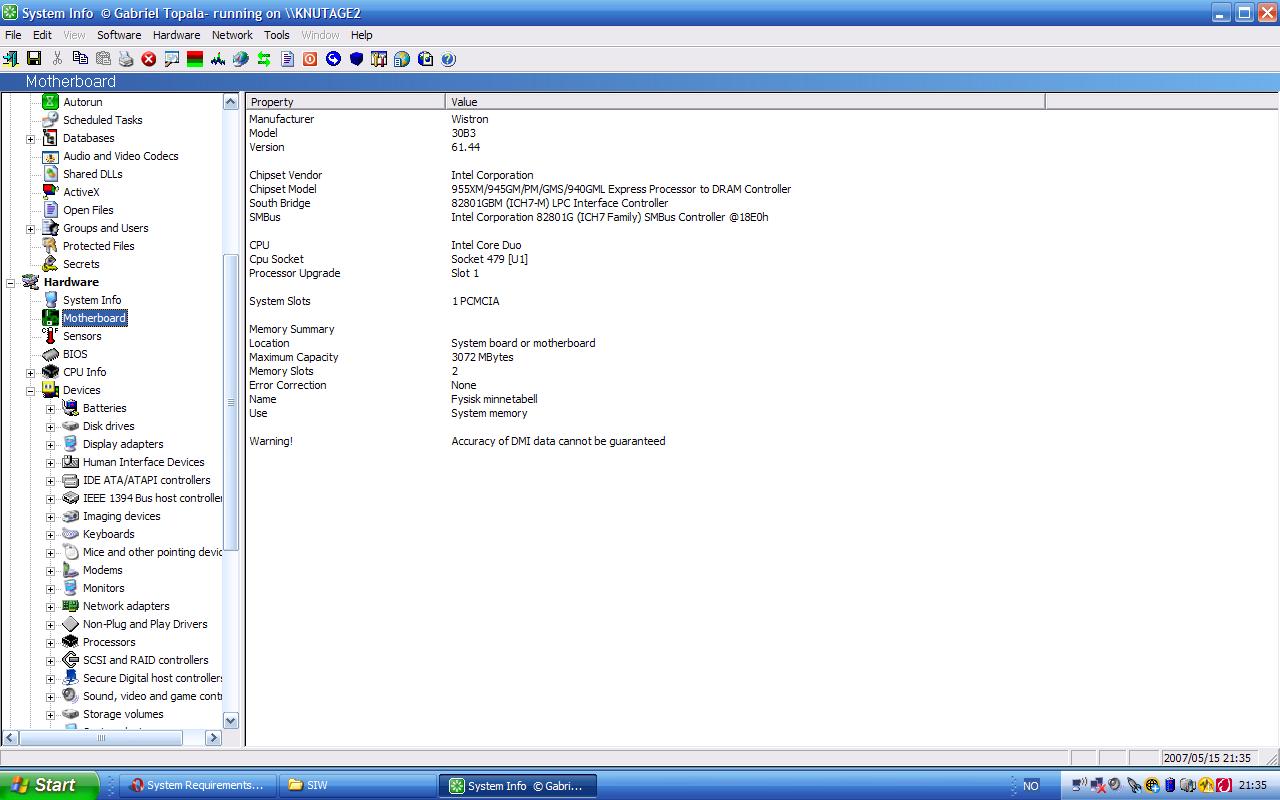Select Storage volumes tree item
This screenshot has height=800, width=1280.
pyautogui.click(x=123, y=714)
